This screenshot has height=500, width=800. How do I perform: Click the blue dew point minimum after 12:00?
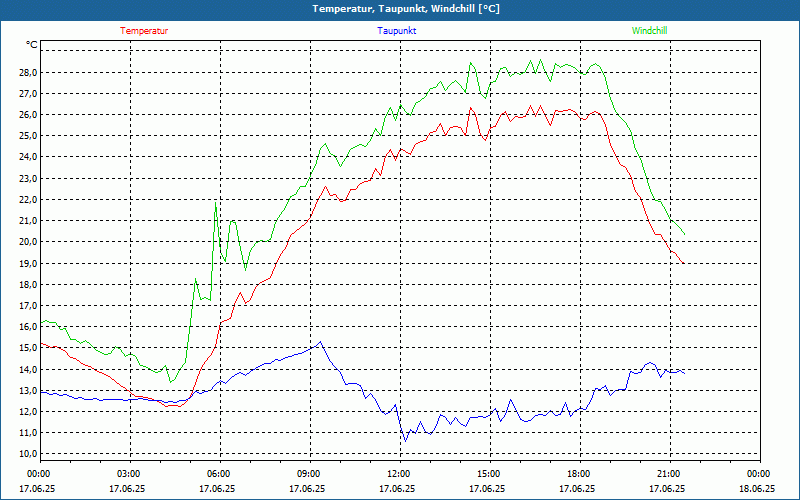(x=406, y=441)
